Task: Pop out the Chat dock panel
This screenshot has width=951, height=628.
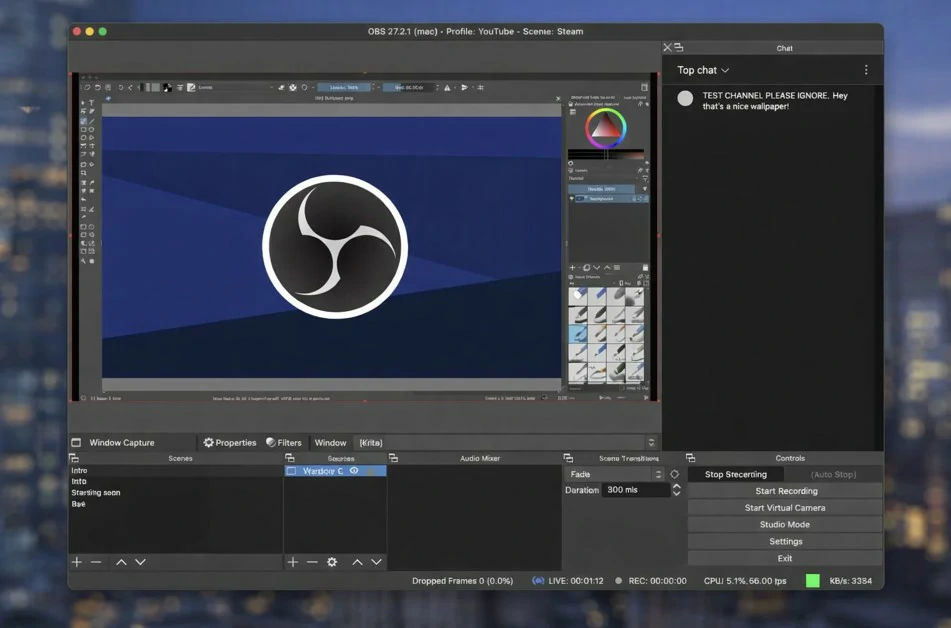Action: coord(679,48)
